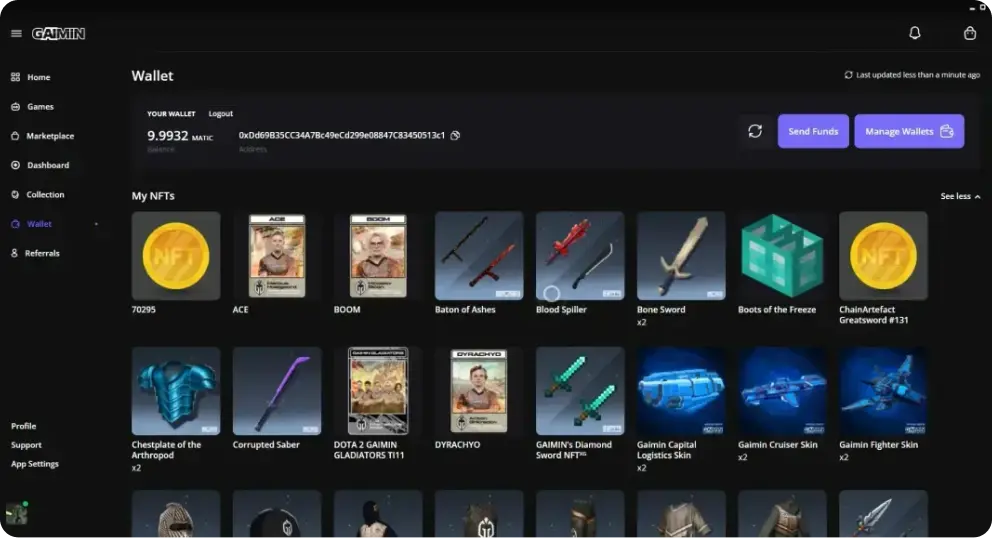Click the wallet Logout link
The width and height of the screenshot is (992, 538).
coord(221,114)
